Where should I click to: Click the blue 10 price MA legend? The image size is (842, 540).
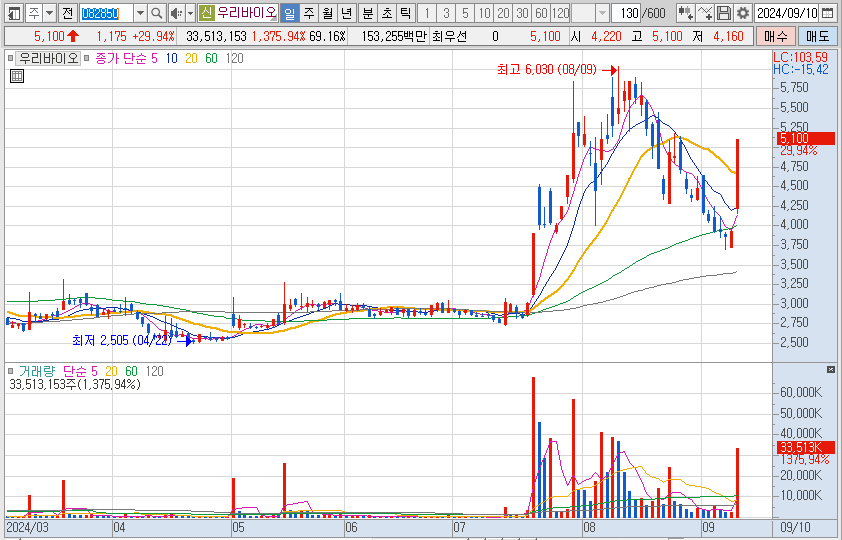171,58
